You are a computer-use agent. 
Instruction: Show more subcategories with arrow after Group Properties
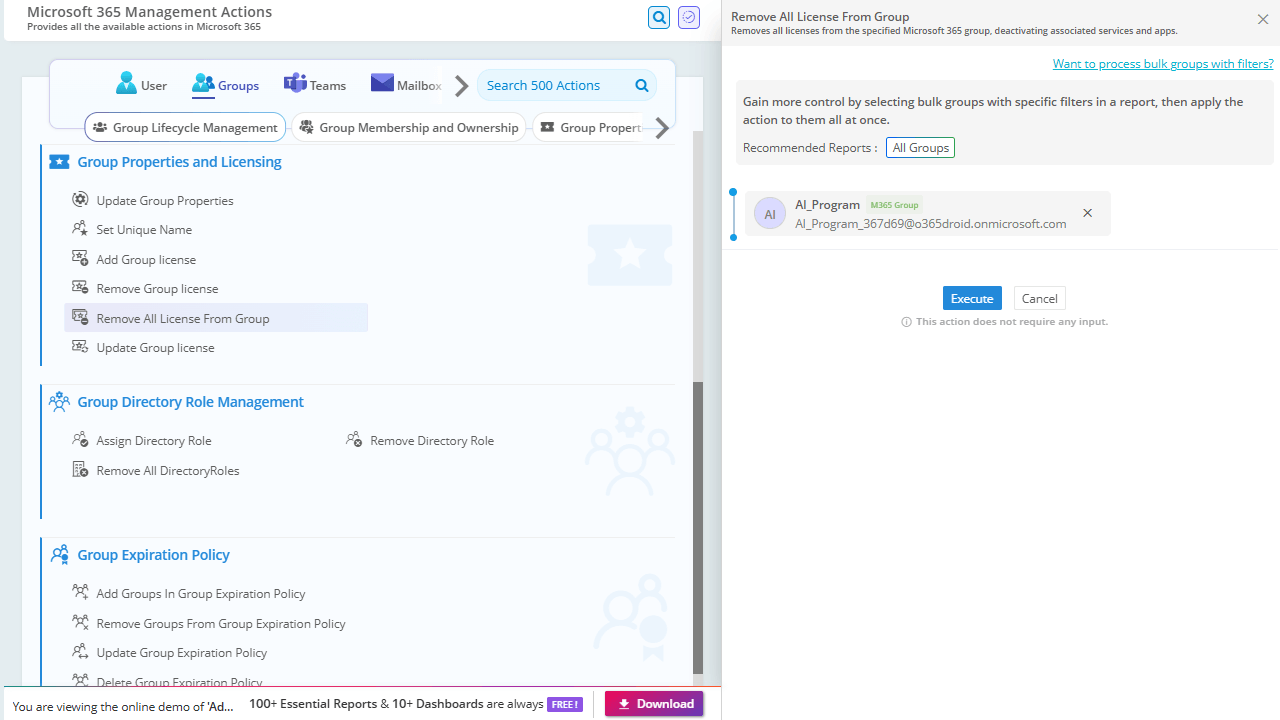tap(662, 128)
